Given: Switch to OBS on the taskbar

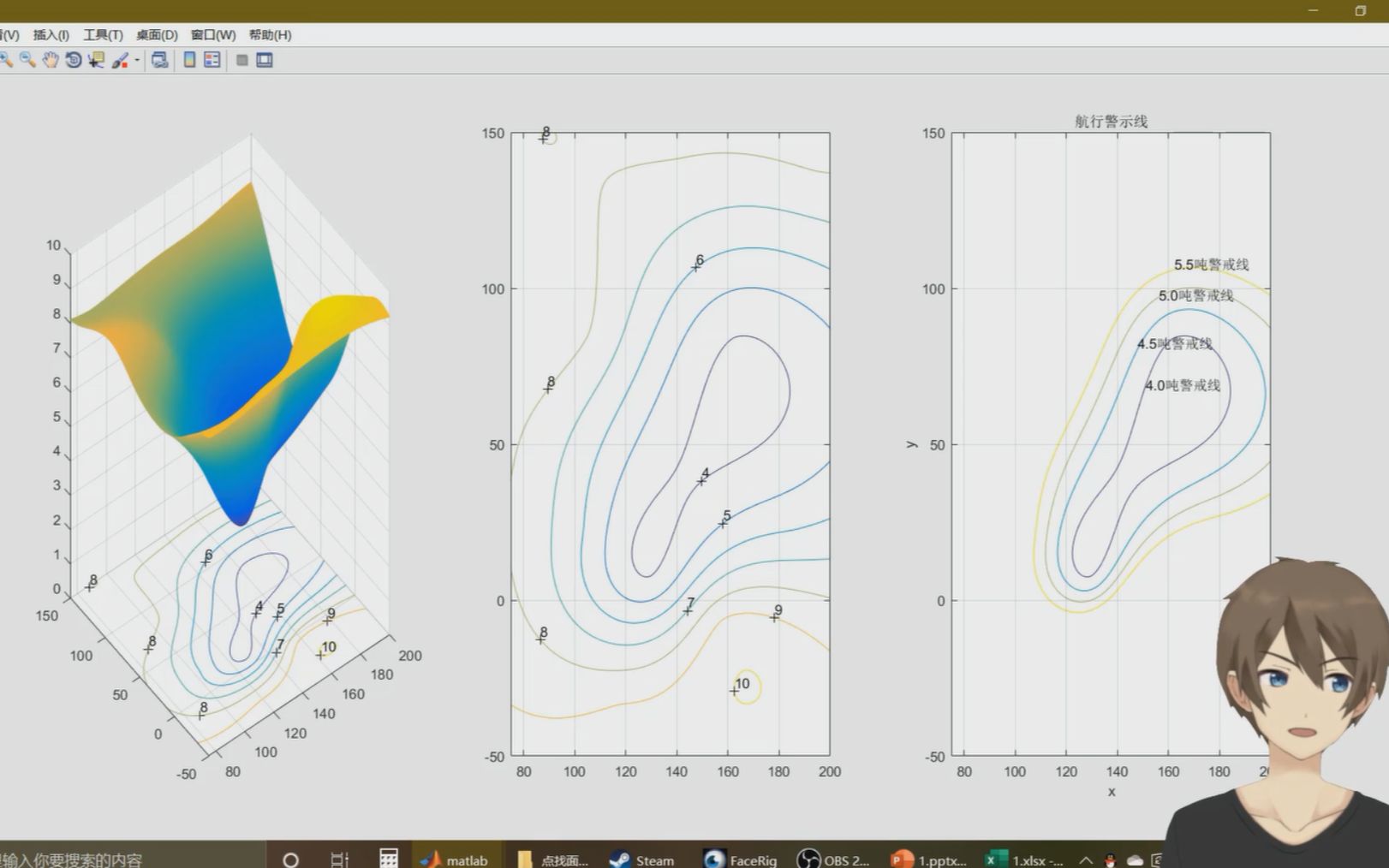Looking at the screenshot, I should 833,859.
